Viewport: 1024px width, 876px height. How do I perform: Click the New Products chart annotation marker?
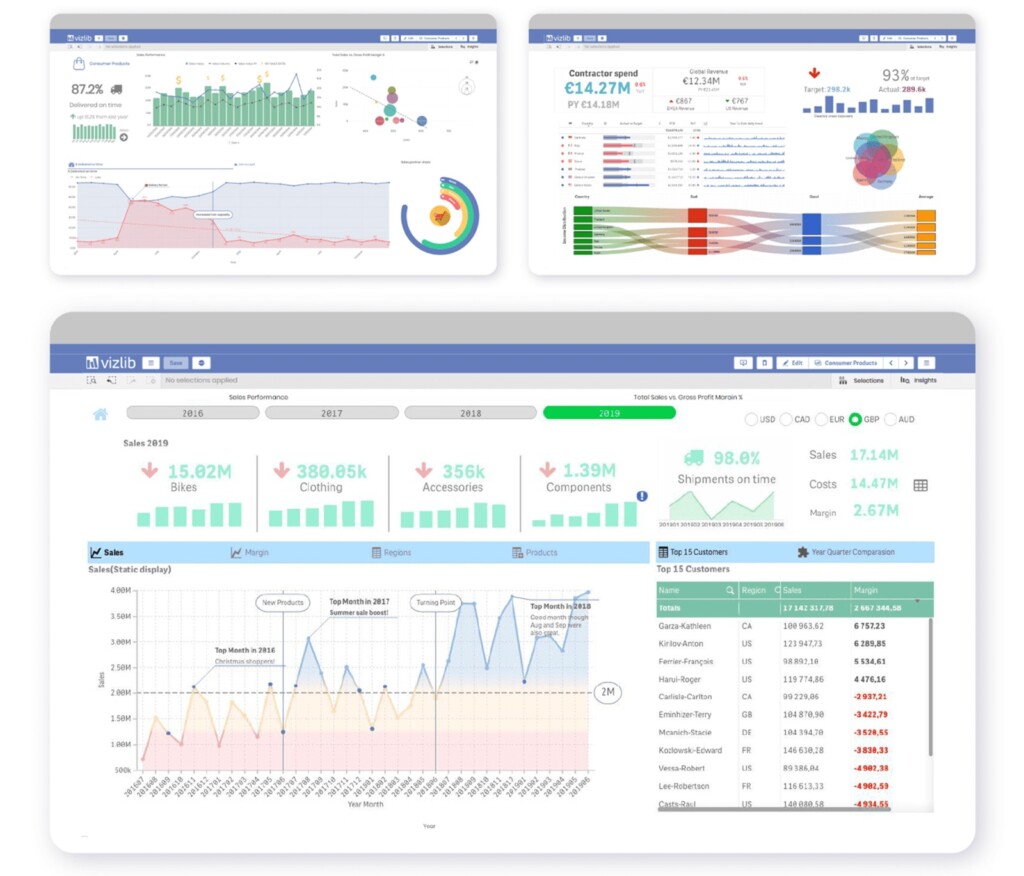pos(283,603)
